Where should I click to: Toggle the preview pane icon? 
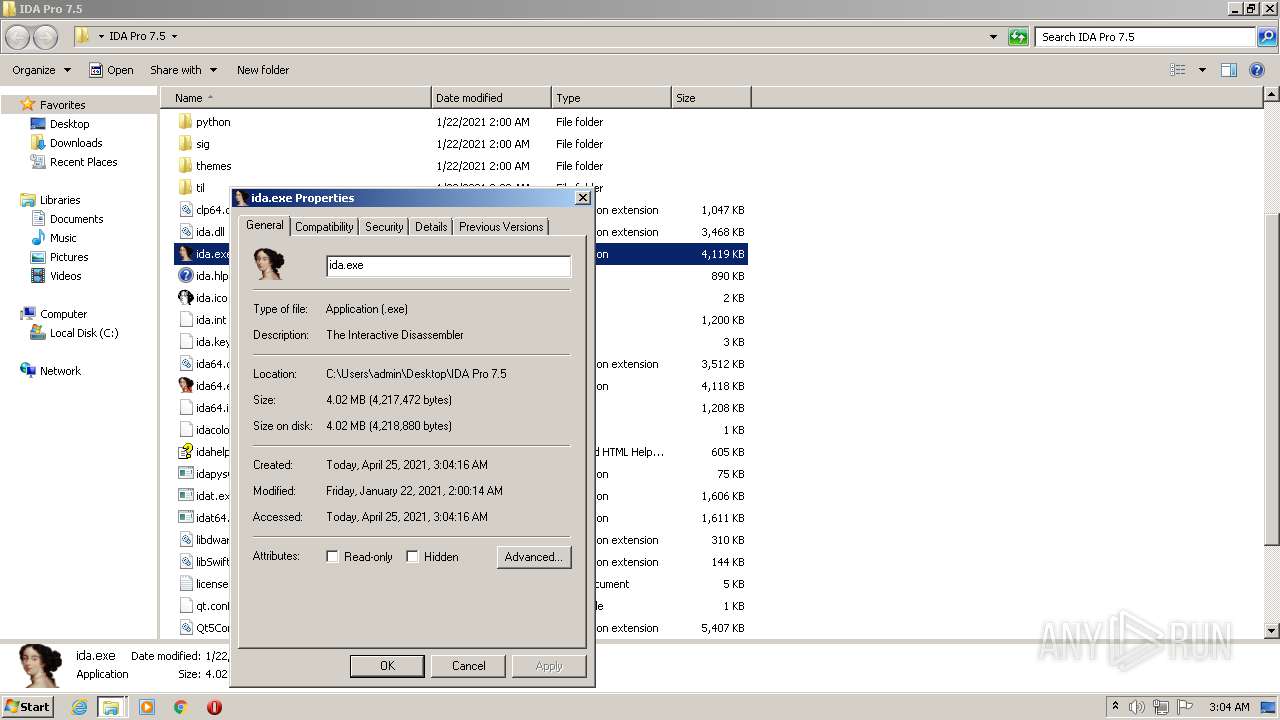pos(1229,70)
